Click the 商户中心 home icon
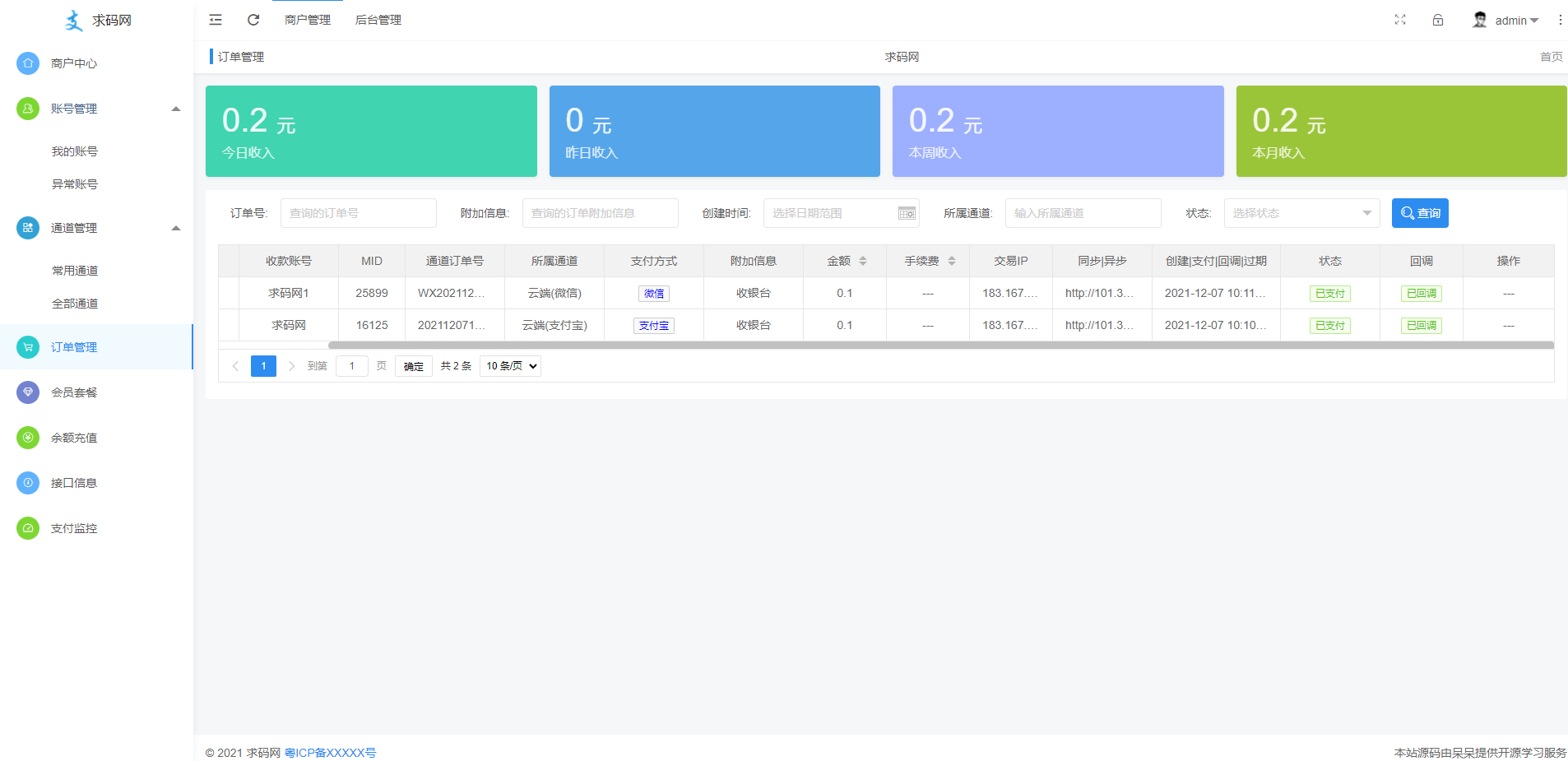The image size is (1568, 761). (28, 63)
